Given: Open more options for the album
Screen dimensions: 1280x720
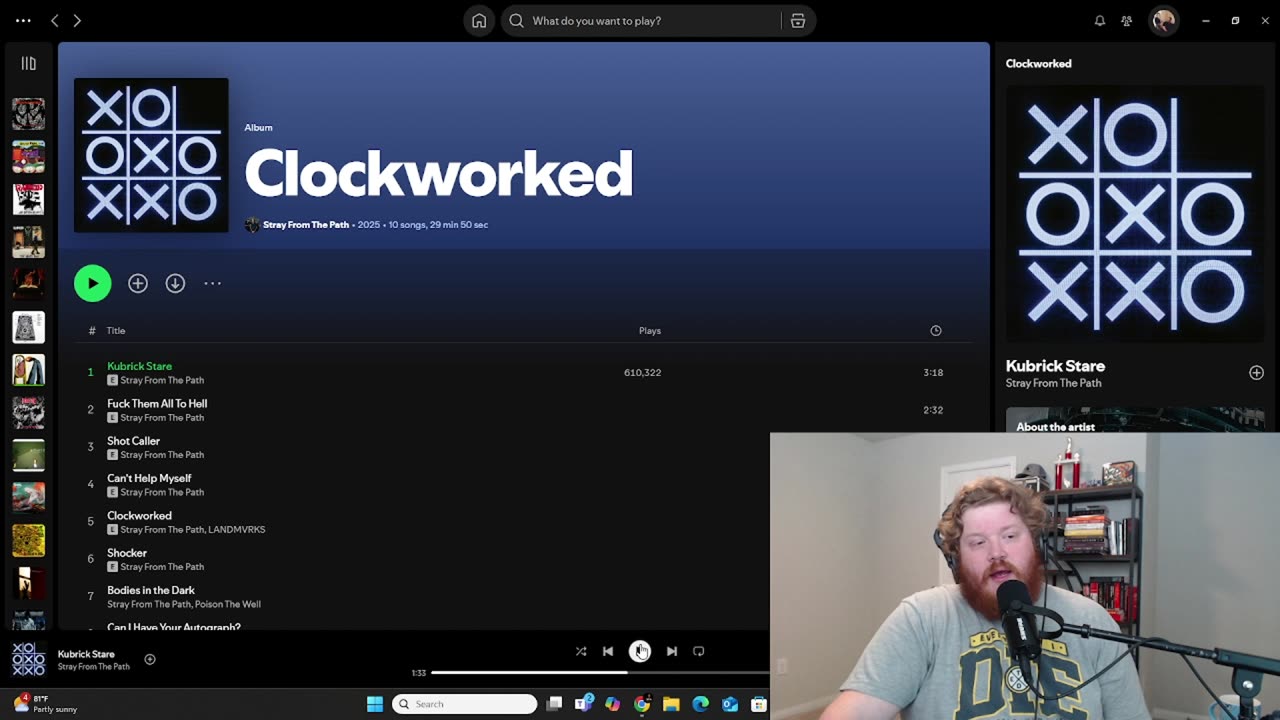Looking at the screenshot, I should (x=213, y=283).
